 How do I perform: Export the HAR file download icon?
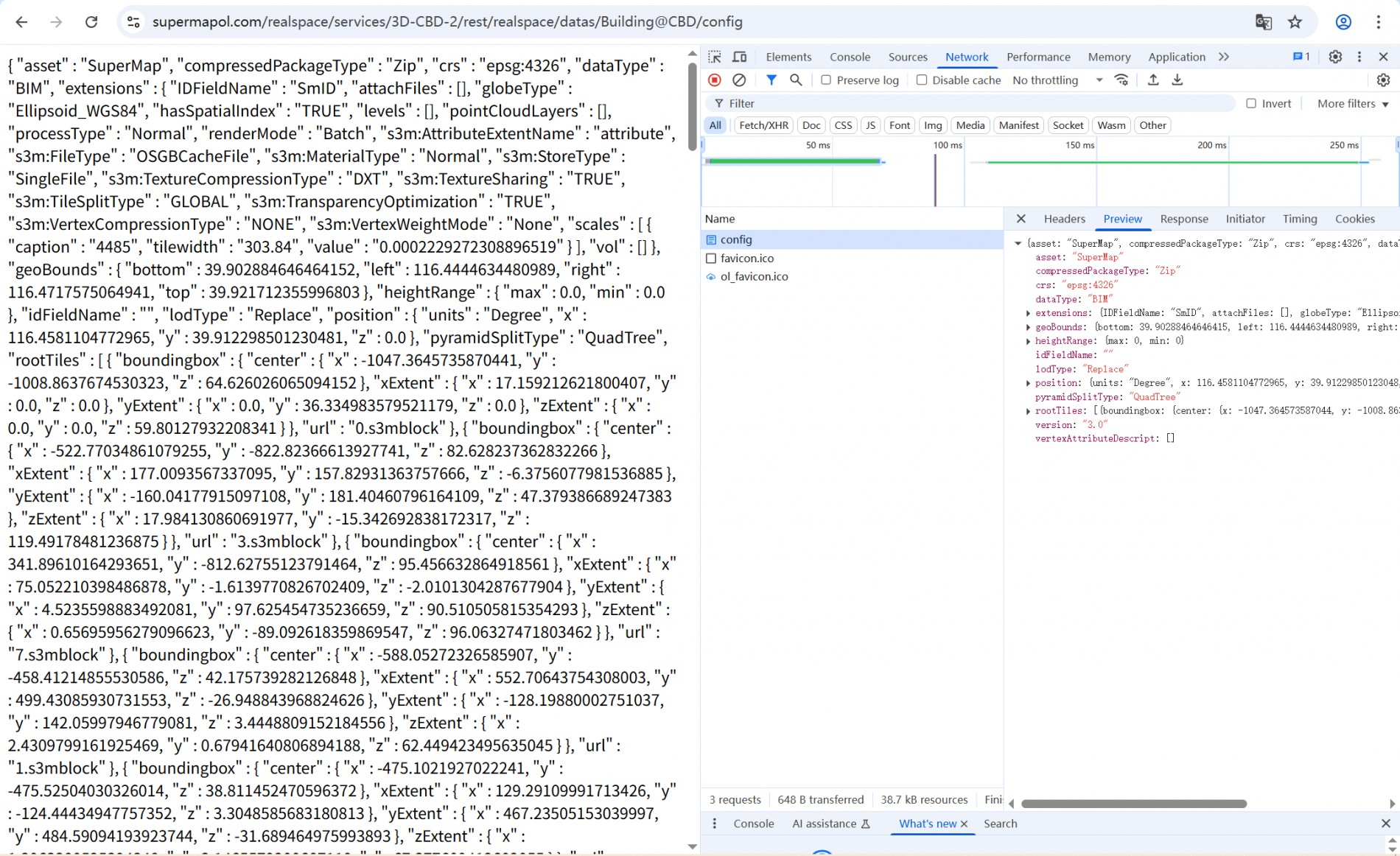(x=1177, y=80)
